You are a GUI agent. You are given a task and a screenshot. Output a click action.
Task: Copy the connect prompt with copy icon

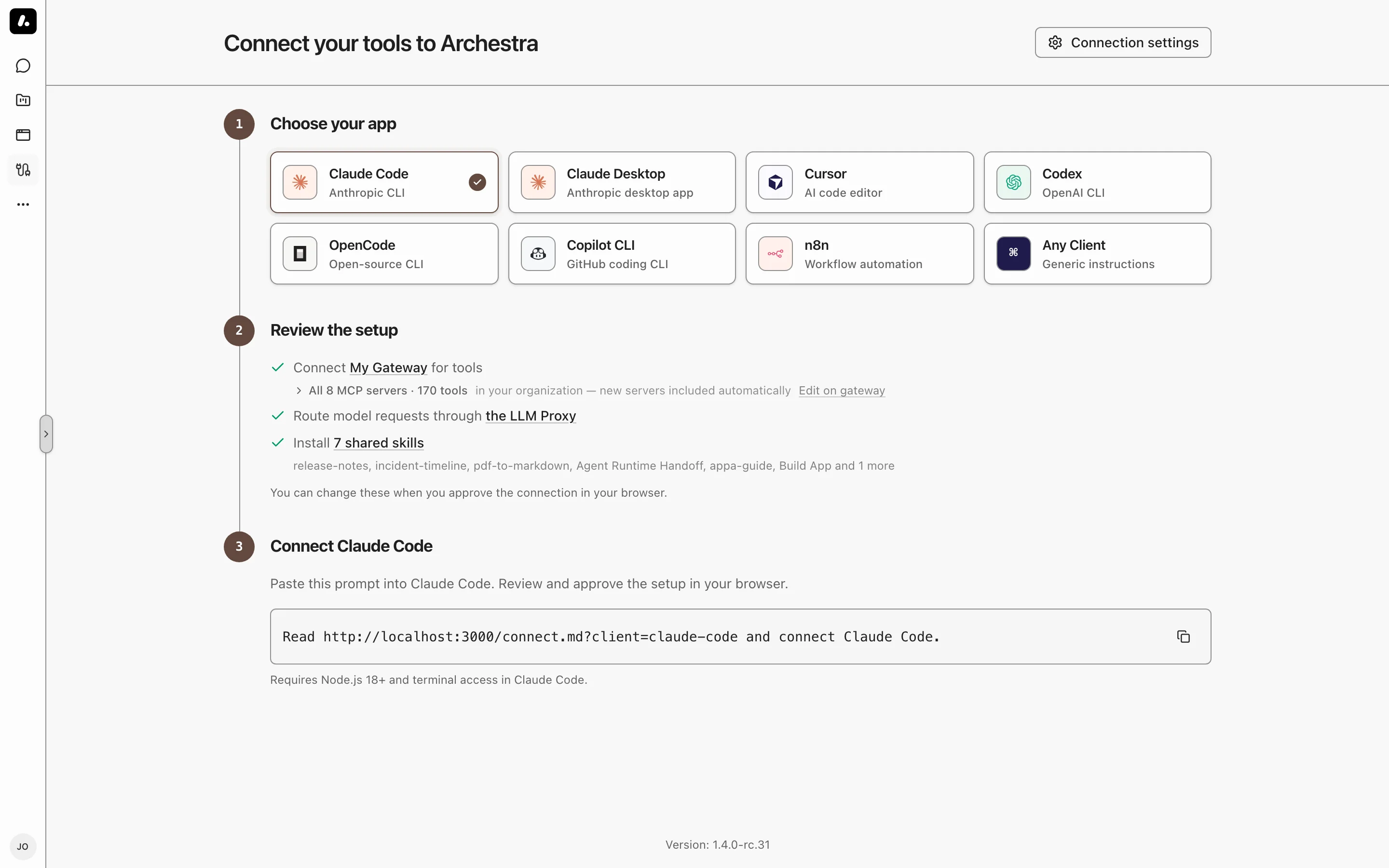(1184, 637)
